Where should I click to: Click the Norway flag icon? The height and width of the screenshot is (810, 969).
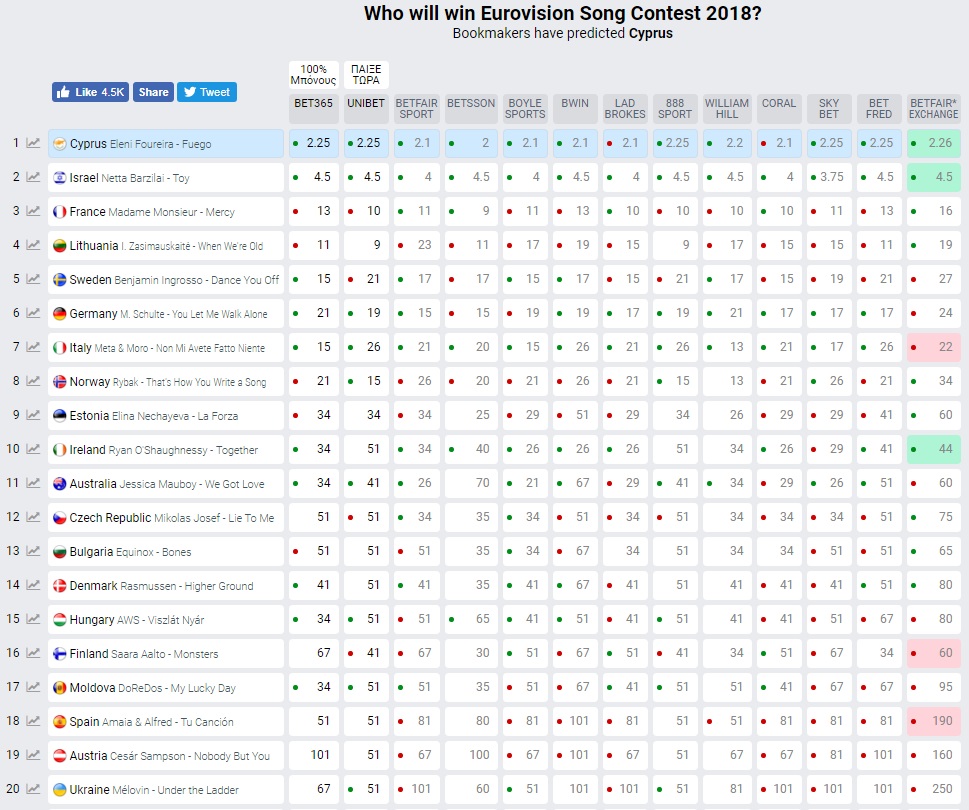tap(60, 382)
